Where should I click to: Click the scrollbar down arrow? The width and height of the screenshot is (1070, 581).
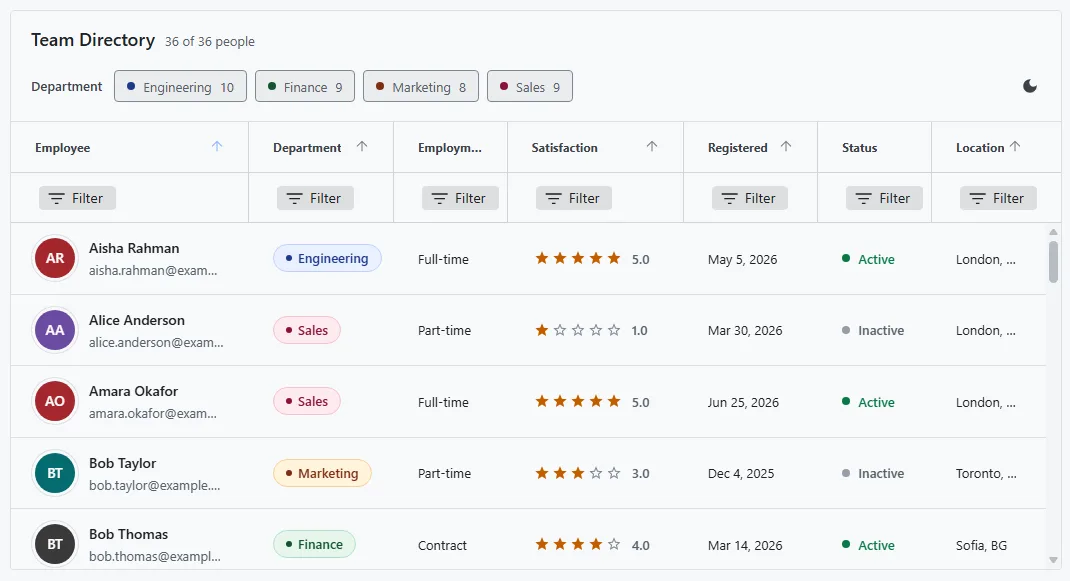(1054, 560)
